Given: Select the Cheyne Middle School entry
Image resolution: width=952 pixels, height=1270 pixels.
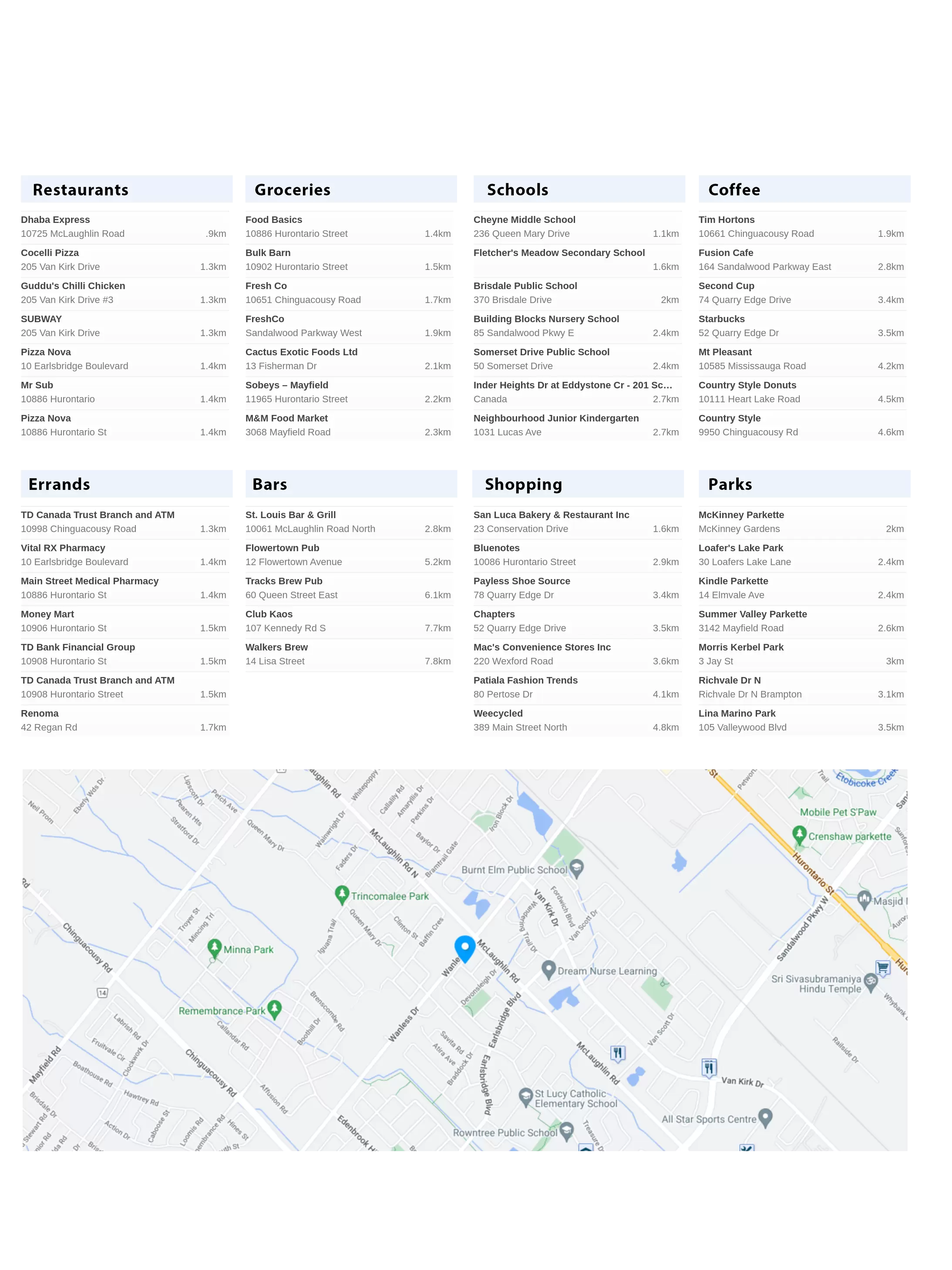Looking at the screenshot, I should click(x=524, y=220).
